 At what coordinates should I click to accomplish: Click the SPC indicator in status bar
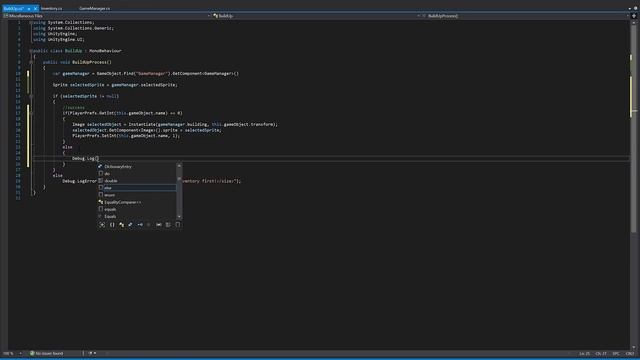[x=616, y=353]
